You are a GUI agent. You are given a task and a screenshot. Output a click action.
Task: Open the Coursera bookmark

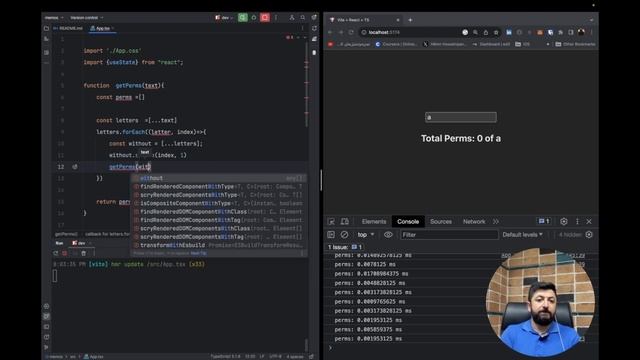pos(396,44)
